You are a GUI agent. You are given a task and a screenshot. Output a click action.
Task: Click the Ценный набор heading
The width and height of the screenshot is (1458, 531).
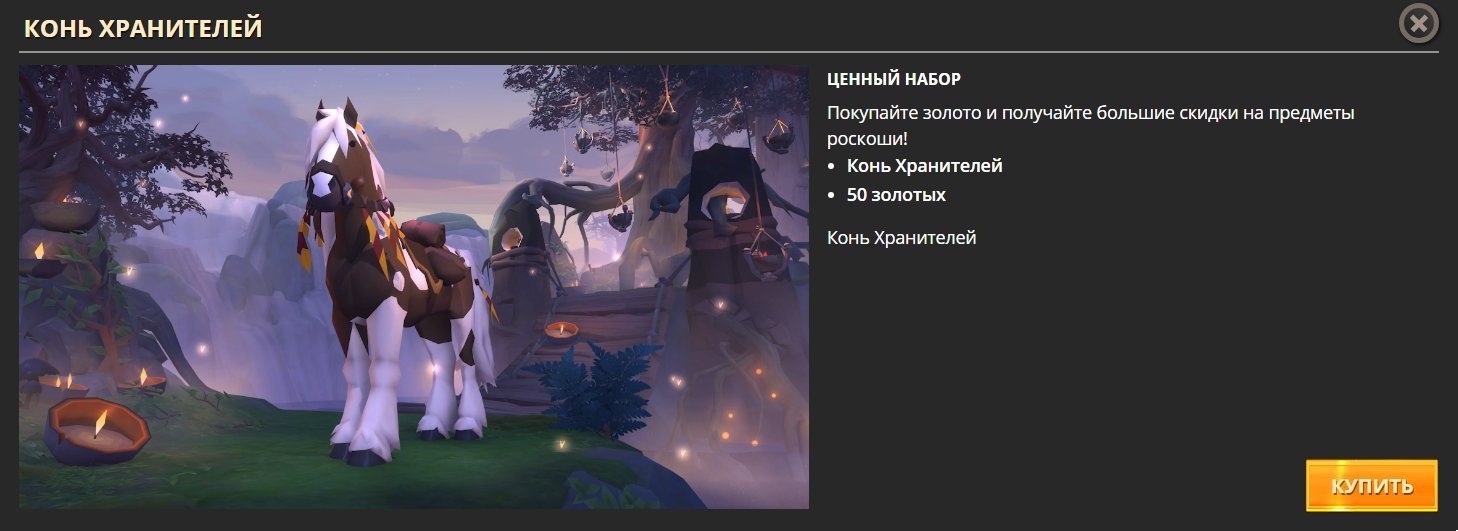(894, 79)
